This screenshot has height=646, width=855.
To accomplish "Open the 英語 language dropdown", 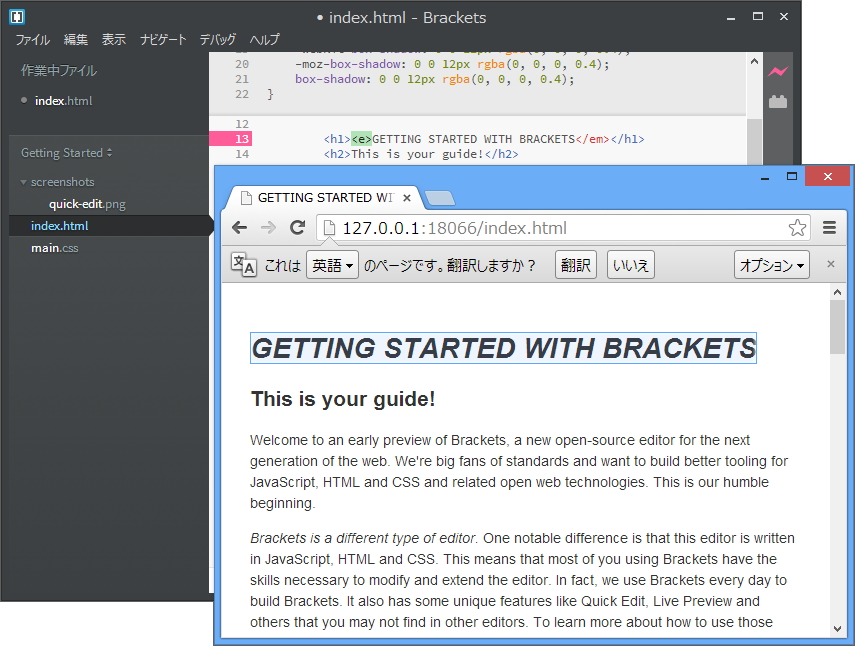I will [332, 265].
